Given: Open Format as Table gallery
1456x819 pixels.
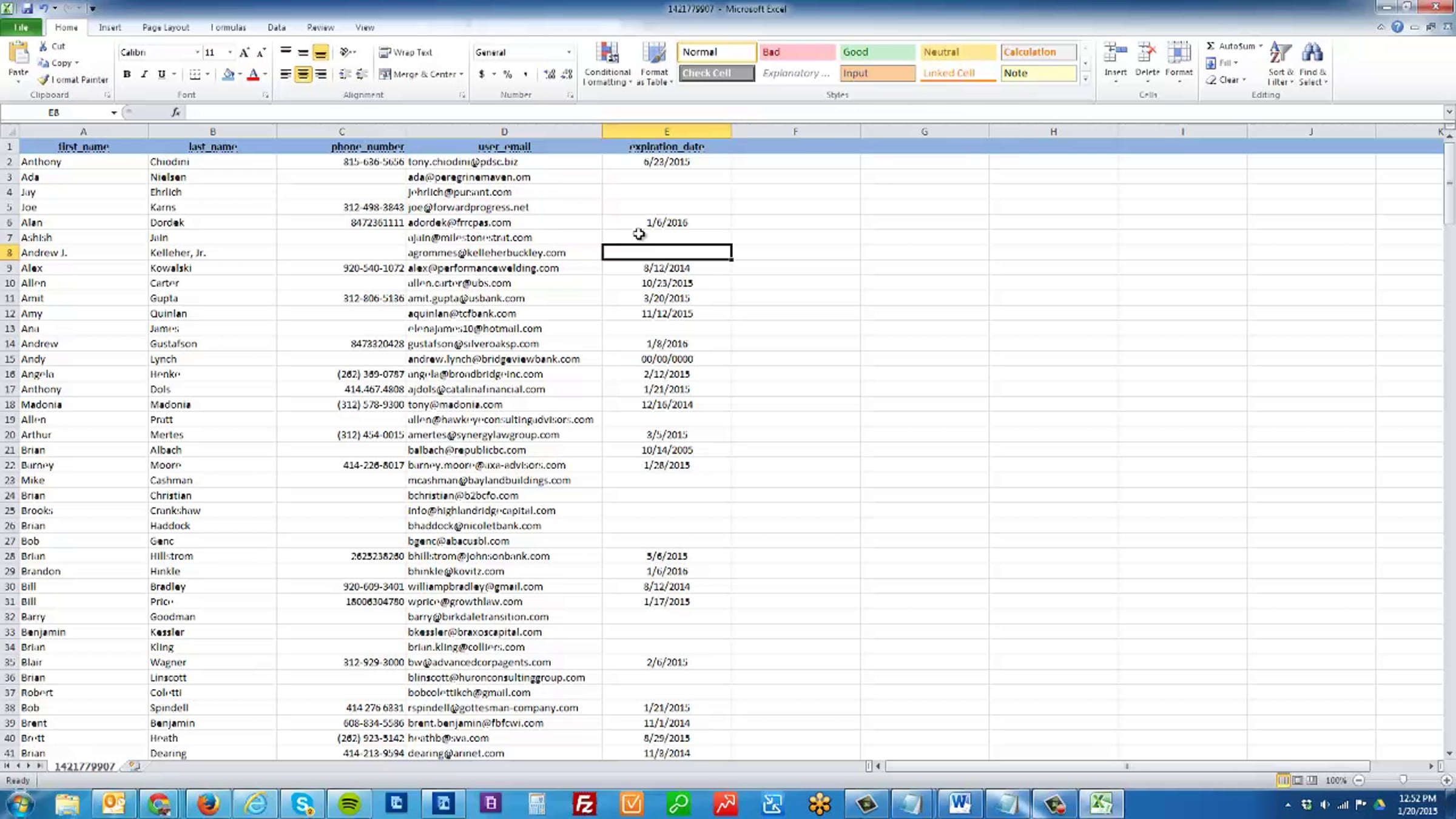Looking at the screenshot, I should point(654,53).
